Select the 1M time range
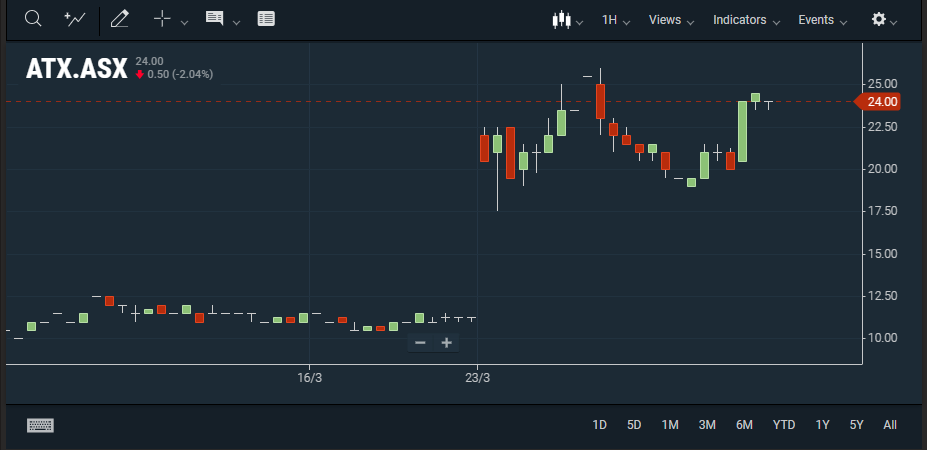The width and height of the screenshot is (927, 450). click(670, 425)
